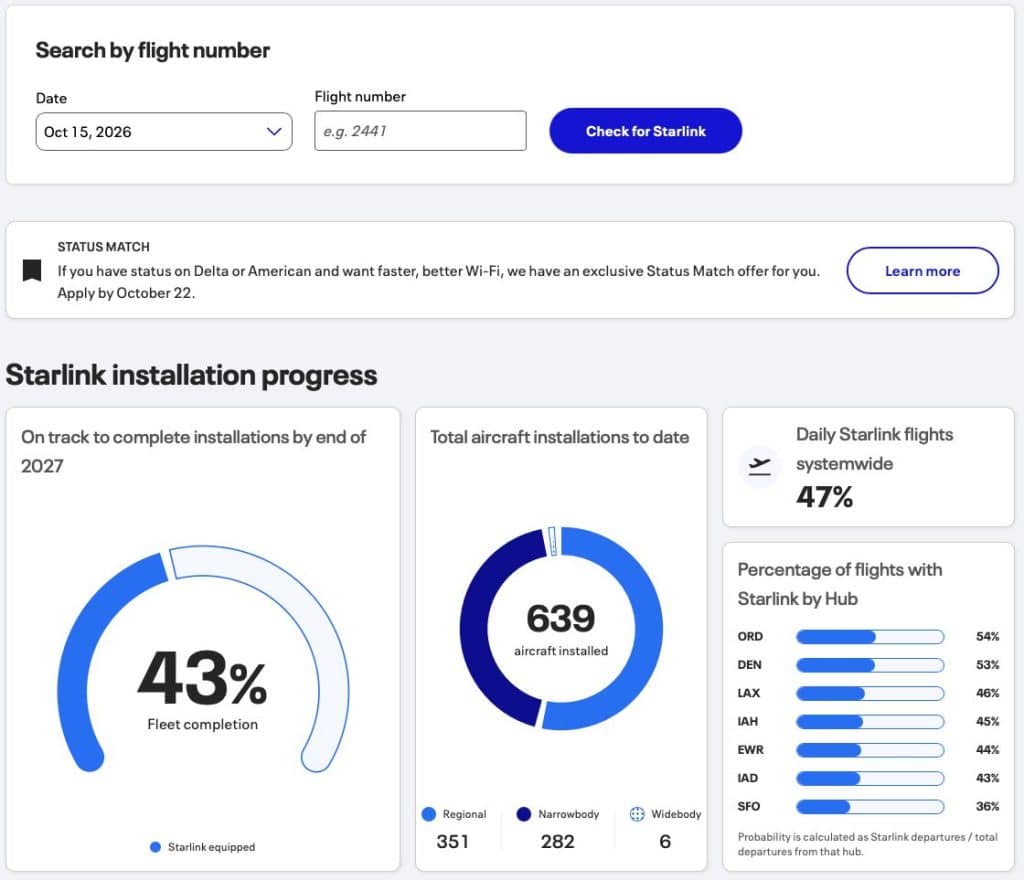Click the Search by flight number heading
This screenshot has height=880, width=1024.
pos(152,50)
